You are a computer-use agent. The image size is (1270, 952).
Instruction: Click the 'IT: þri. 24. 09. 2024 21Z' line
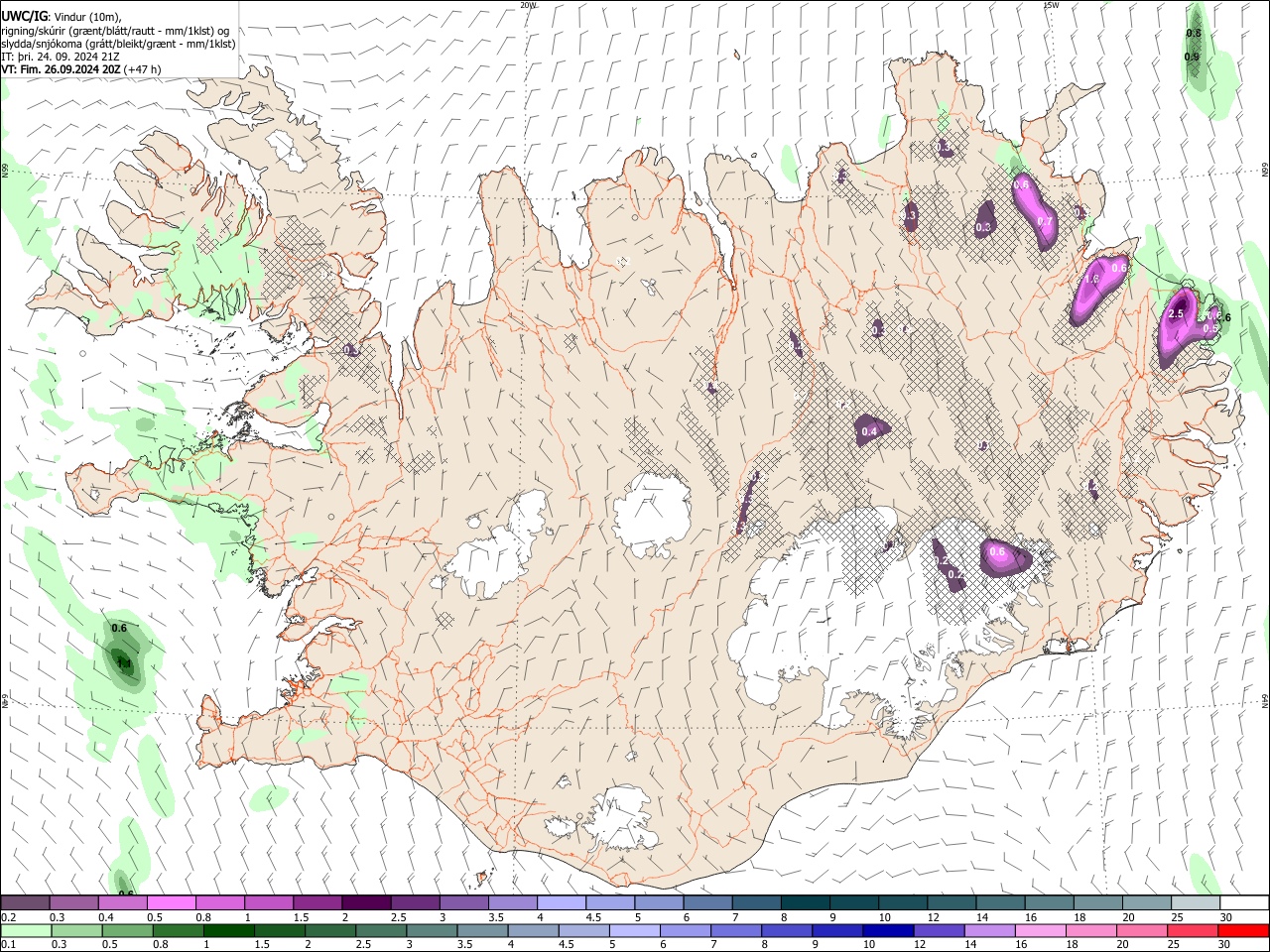tap(60, 57)
